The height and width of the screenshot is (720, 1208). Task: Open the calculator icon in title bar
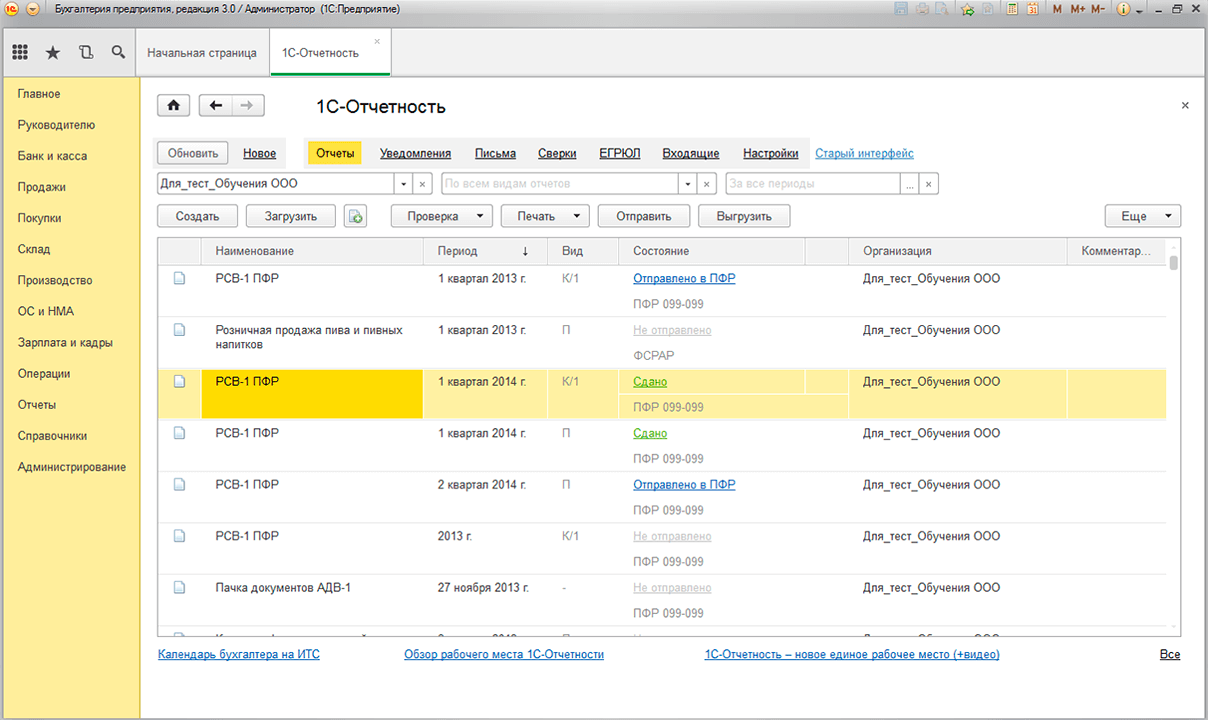[1012, 9]
